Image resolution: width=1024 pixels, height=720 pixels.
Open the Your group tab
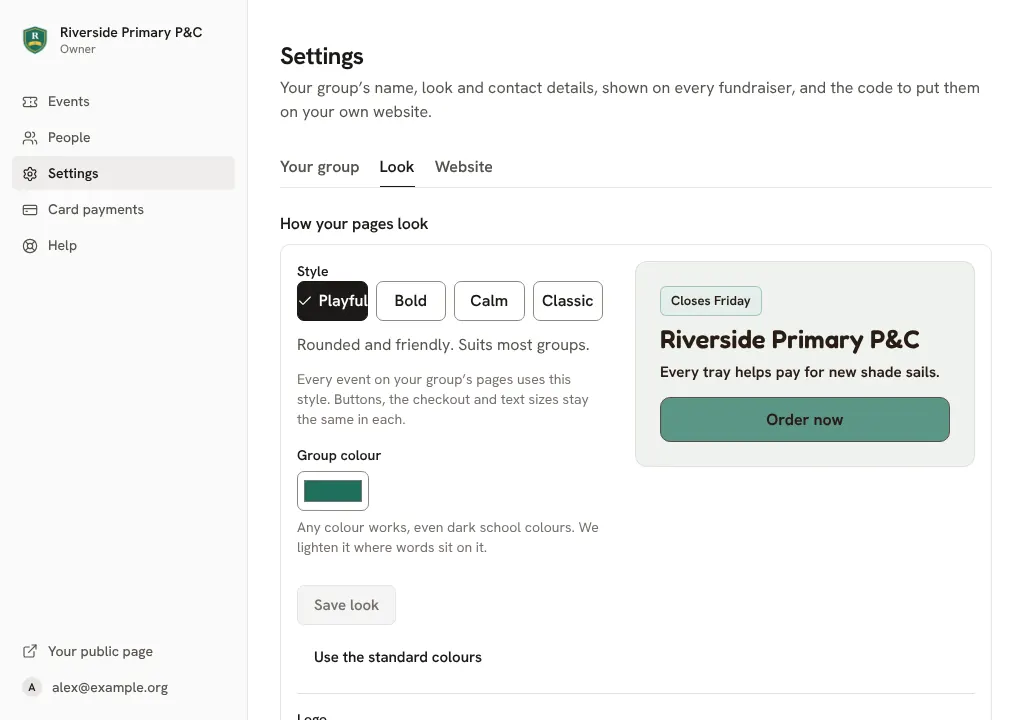tap(319, 167)
